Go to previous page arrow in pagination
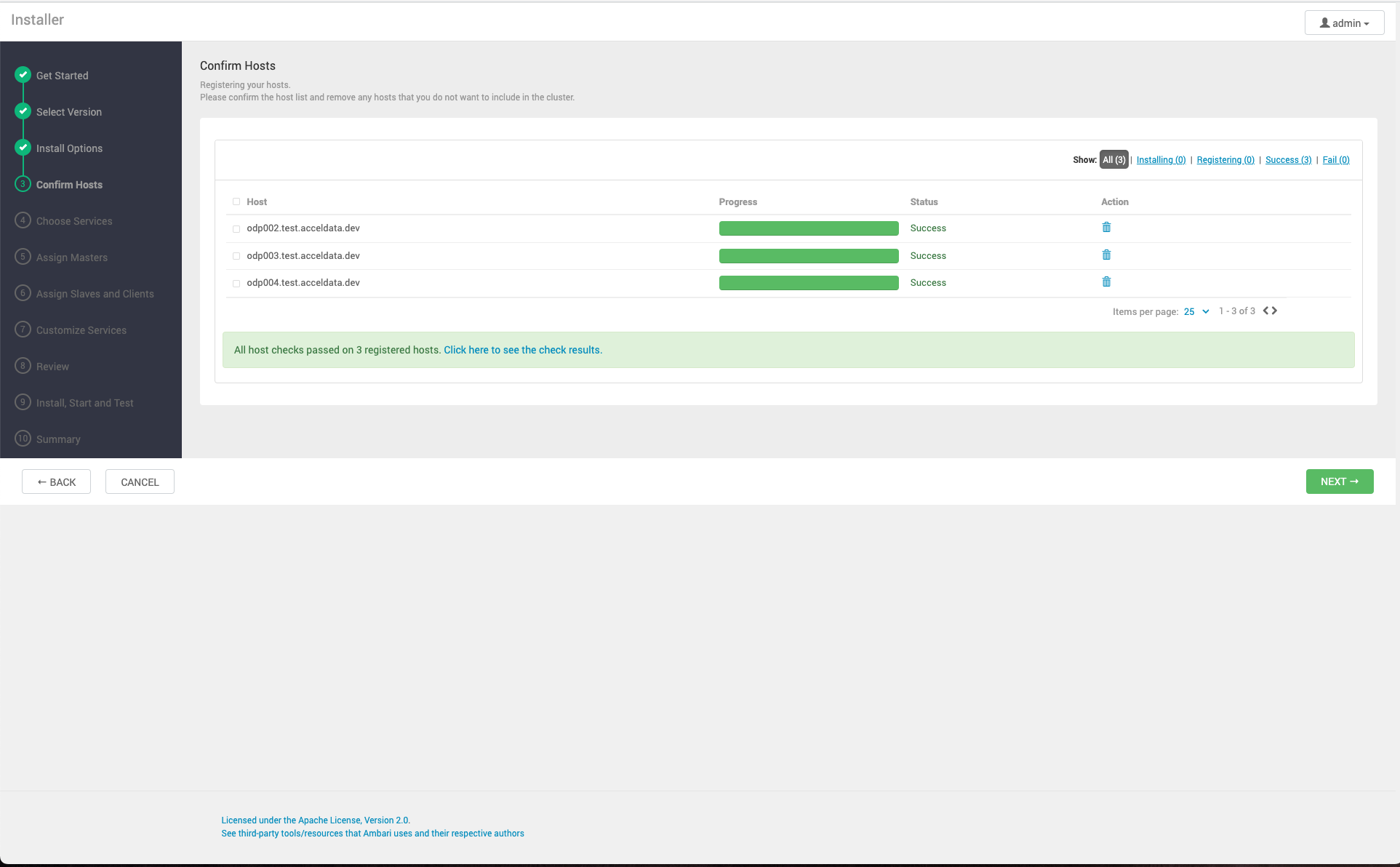 click(x=1266, y=311)
